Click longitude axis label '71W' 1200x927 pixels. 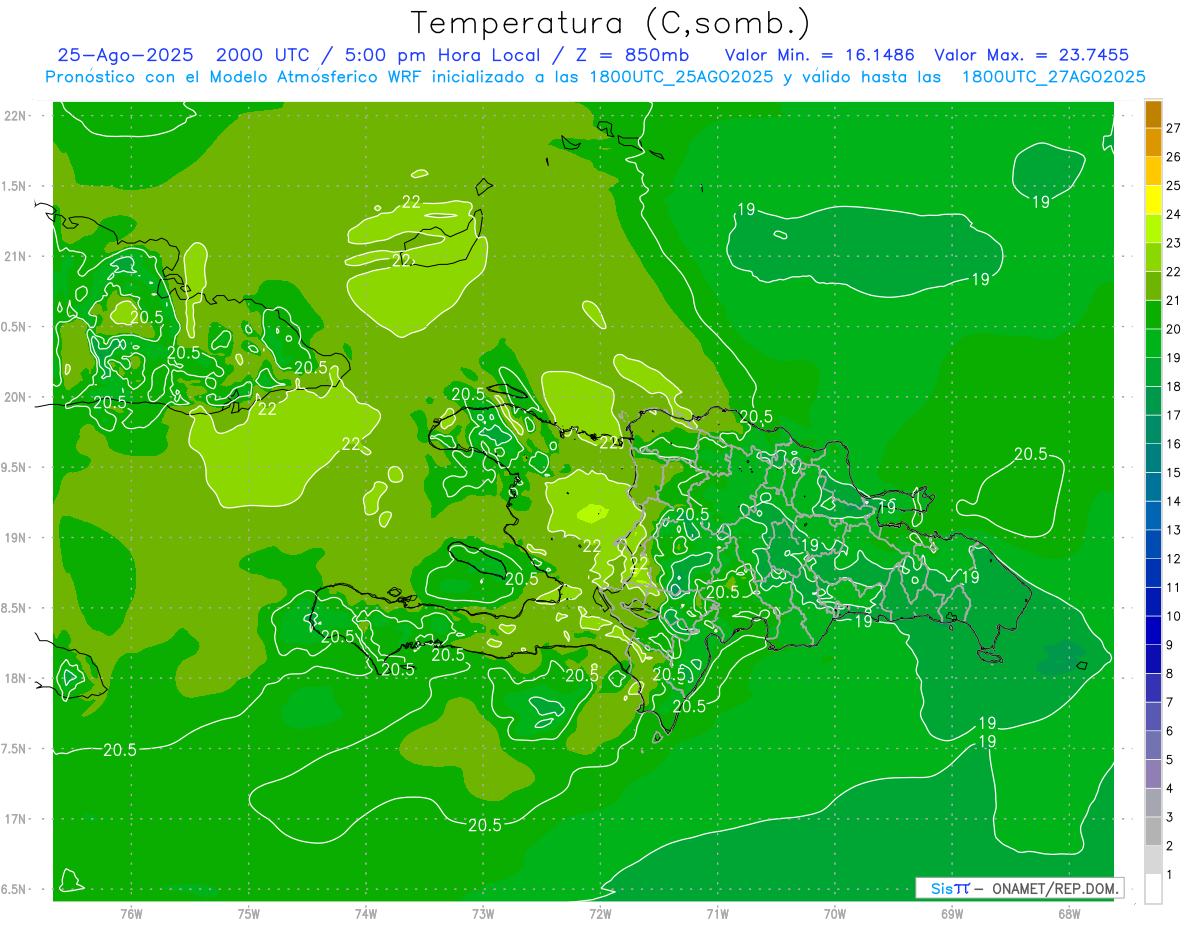coord(717,913)
